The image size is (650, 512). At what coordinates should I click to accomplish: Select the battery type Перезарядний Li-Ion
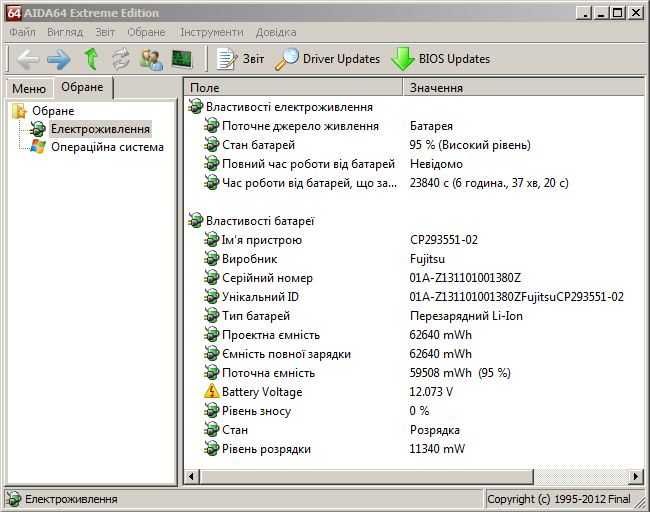pyautogui.click(x=466, y=316)
